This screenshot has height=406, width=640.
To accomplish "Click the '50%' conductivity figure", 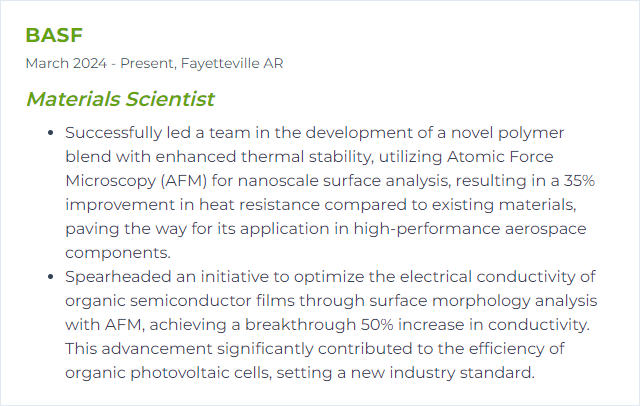I will click(x=377, y=325).
